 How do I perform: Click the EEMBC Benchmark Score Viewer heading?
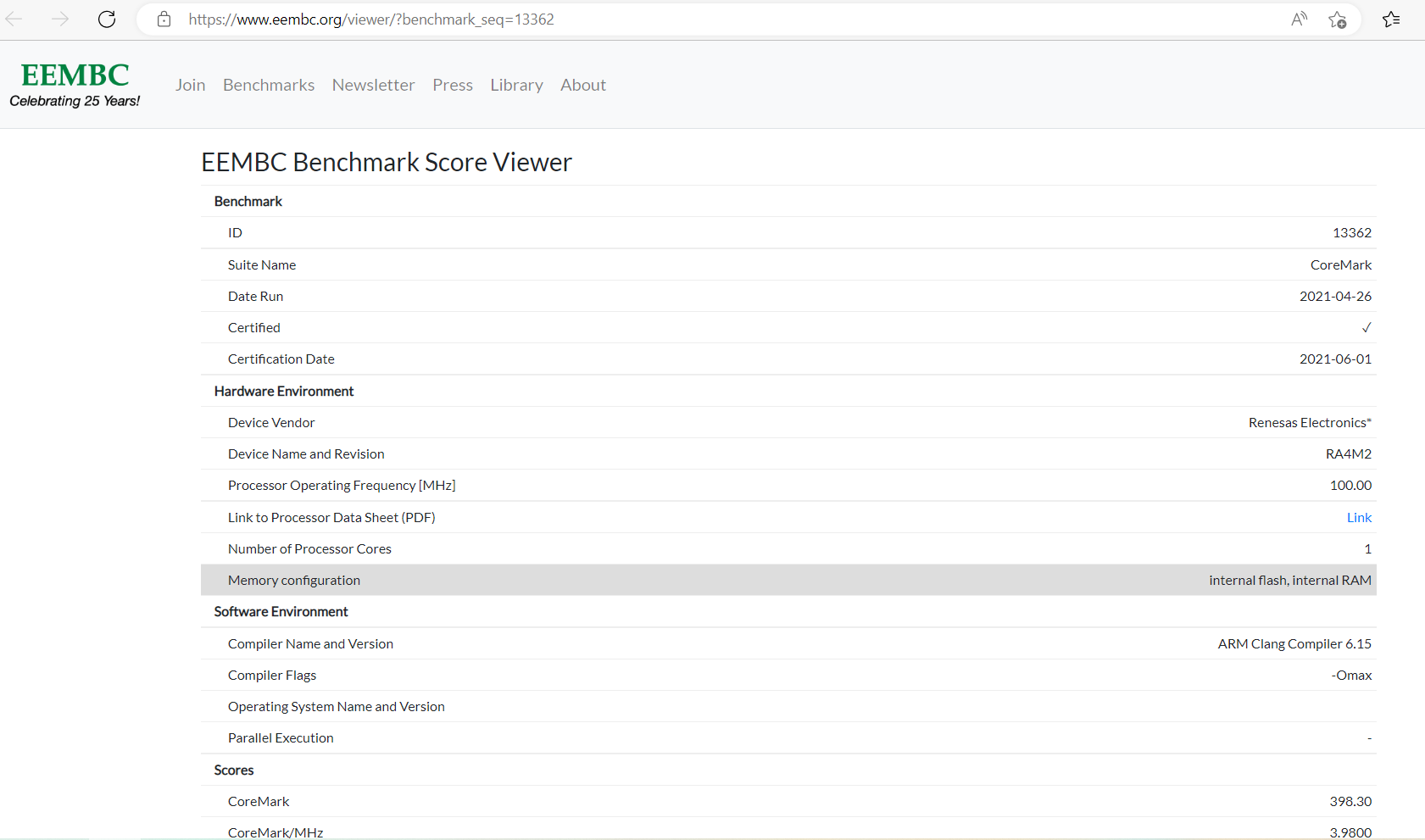pyautogui.click(x=387, y=162)
